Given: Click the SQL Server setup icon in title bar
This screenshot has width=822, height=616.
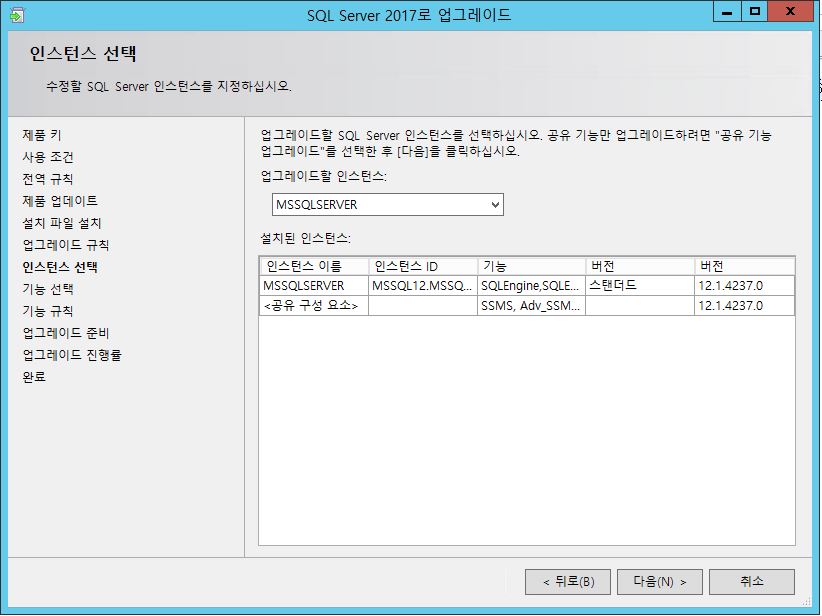Looking at the screenshot, I should tap(16, 15).
